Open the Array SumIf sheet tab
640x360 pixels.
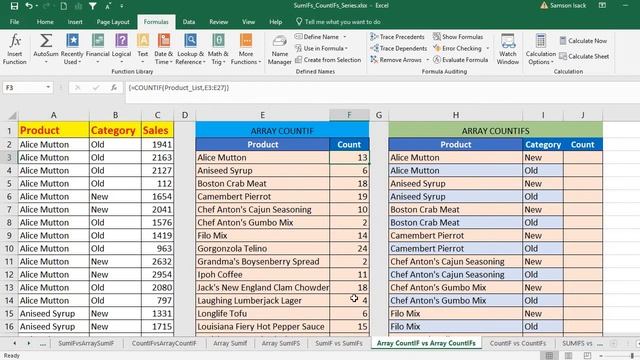230,343
